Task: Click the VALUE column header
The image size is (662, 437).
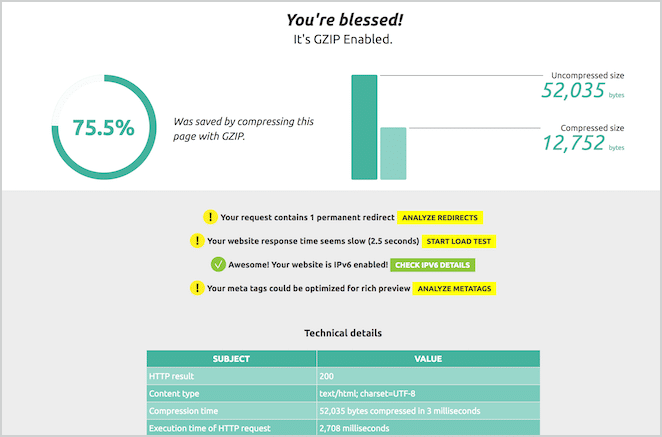Action: point(428,358)
